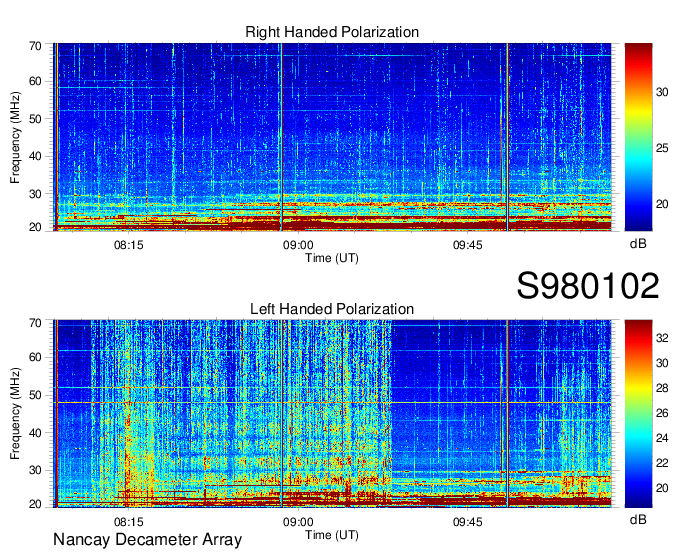Click the 09:00 tick label on bottom plot

tap(298, 522)
